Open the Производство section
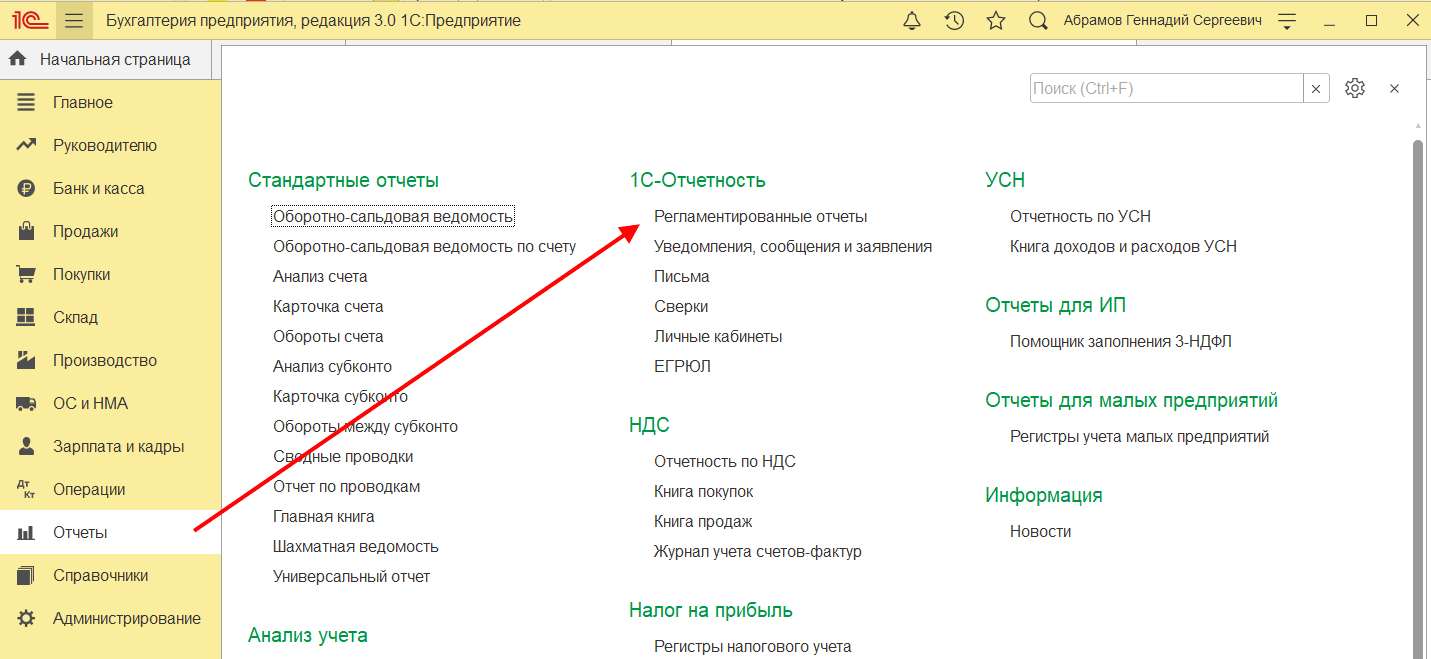This screenshot has width=1431, height=659. click(105, 360)
